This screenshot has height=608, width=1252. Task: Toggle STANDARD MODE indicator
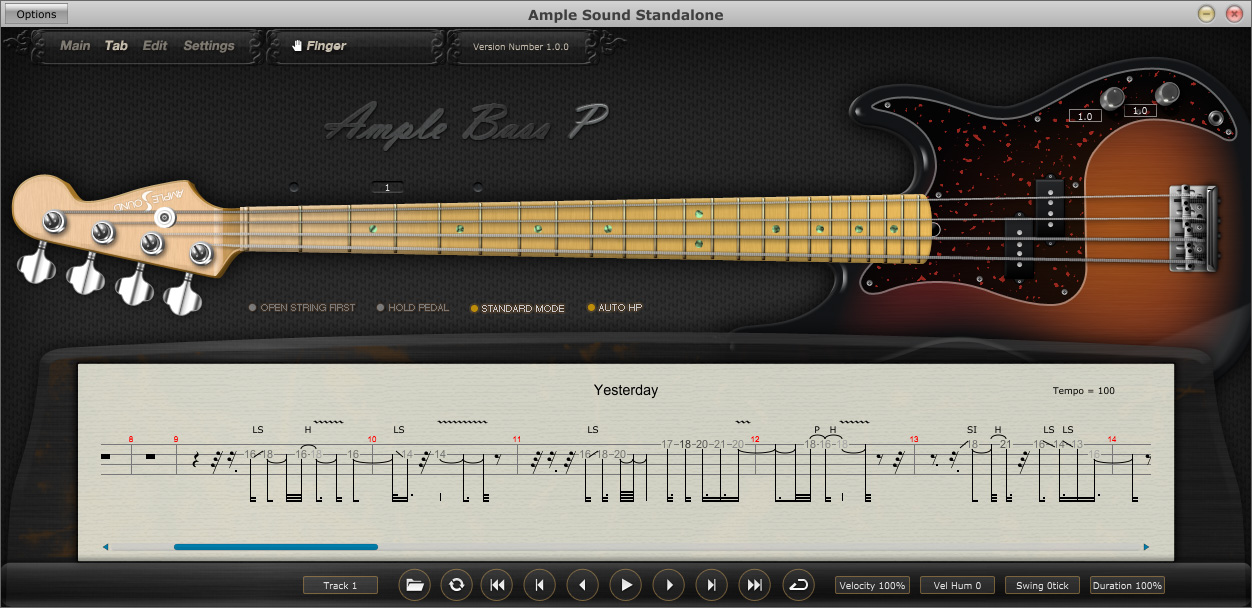518,308
